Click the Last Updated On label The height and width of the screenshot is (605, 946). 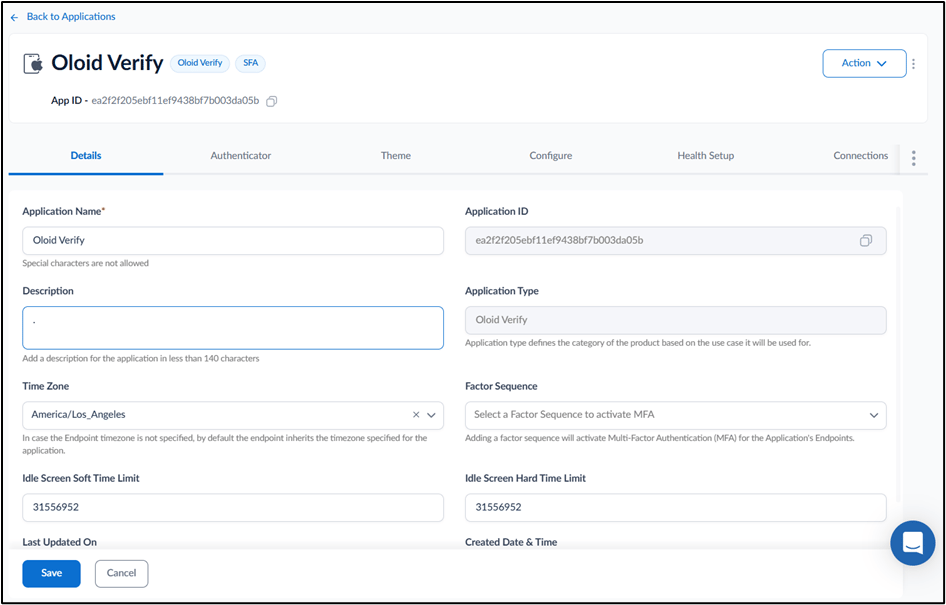60,542
